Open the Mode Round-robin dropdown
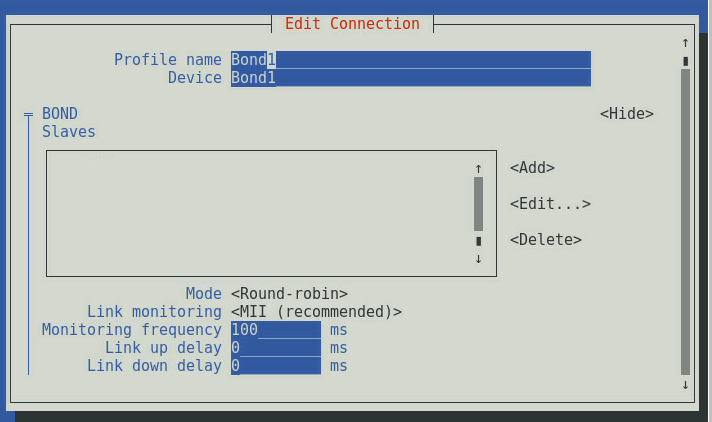The image size is (712, 422). point(289,293)
